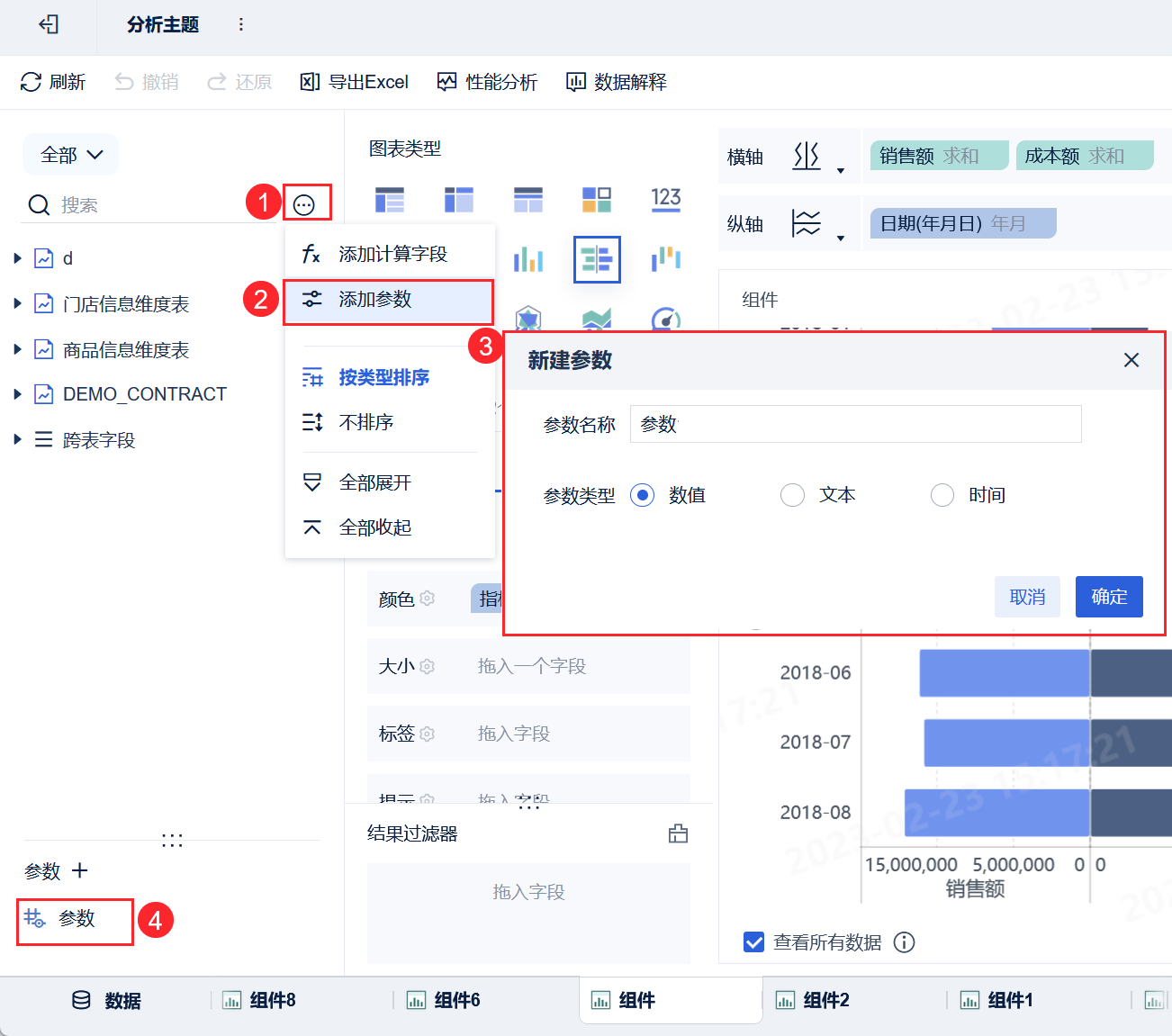Choose 添加计算字段 from the menu
This screenshot has height=1036, width=1172.
pos(390,254)
